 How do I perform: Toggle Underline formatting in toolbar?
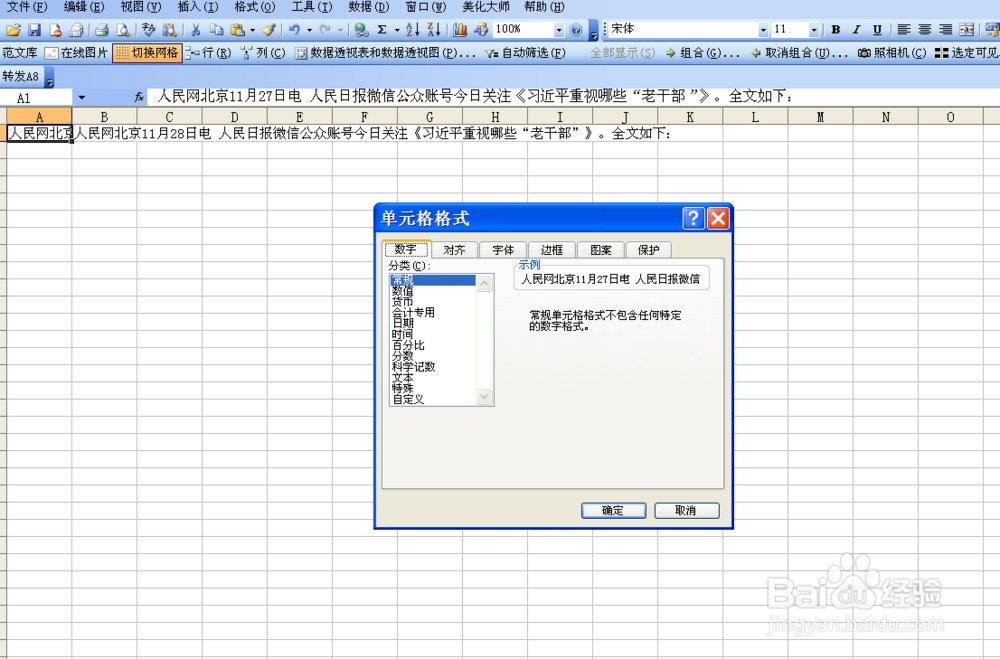click(878, 31)
